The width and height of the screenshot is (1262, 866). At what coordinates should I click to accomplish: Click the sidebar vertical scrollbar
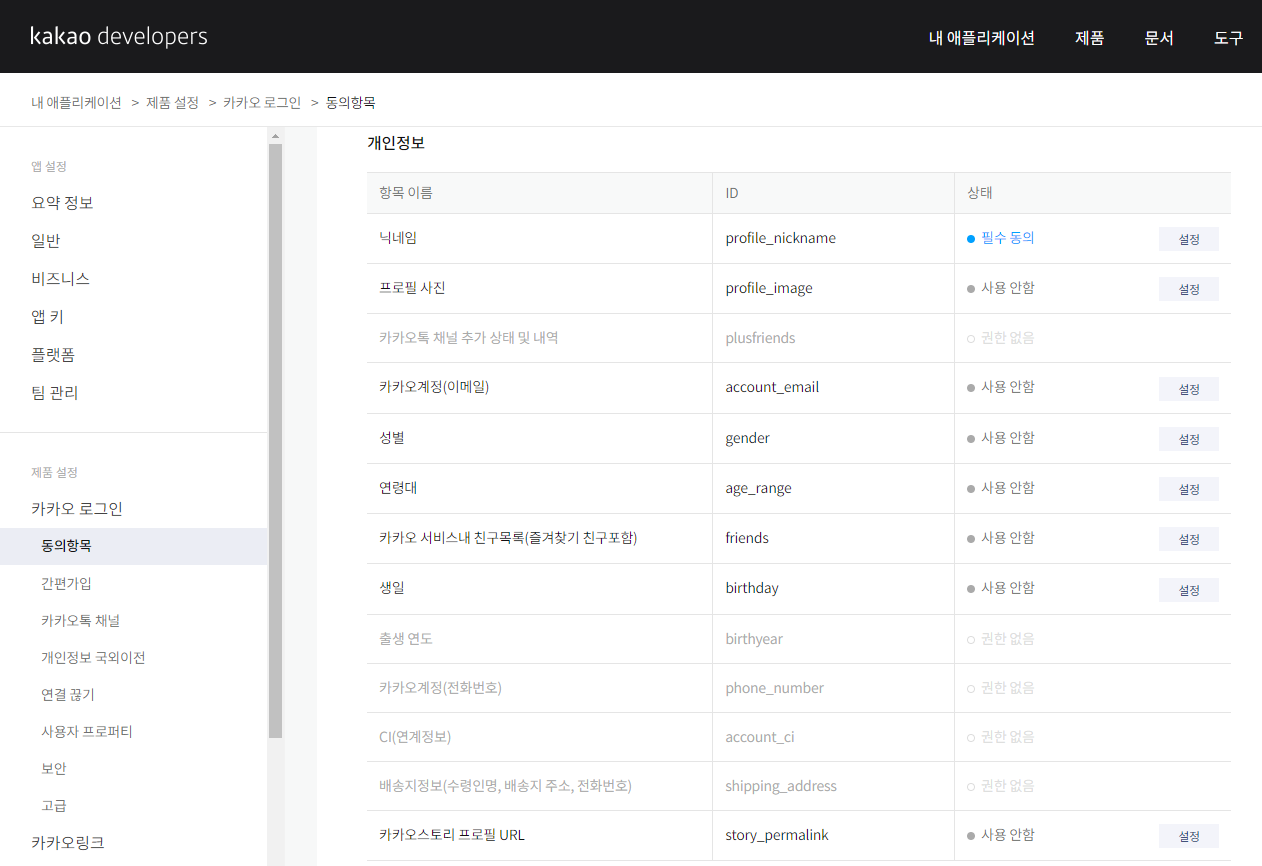click(276, 440)
